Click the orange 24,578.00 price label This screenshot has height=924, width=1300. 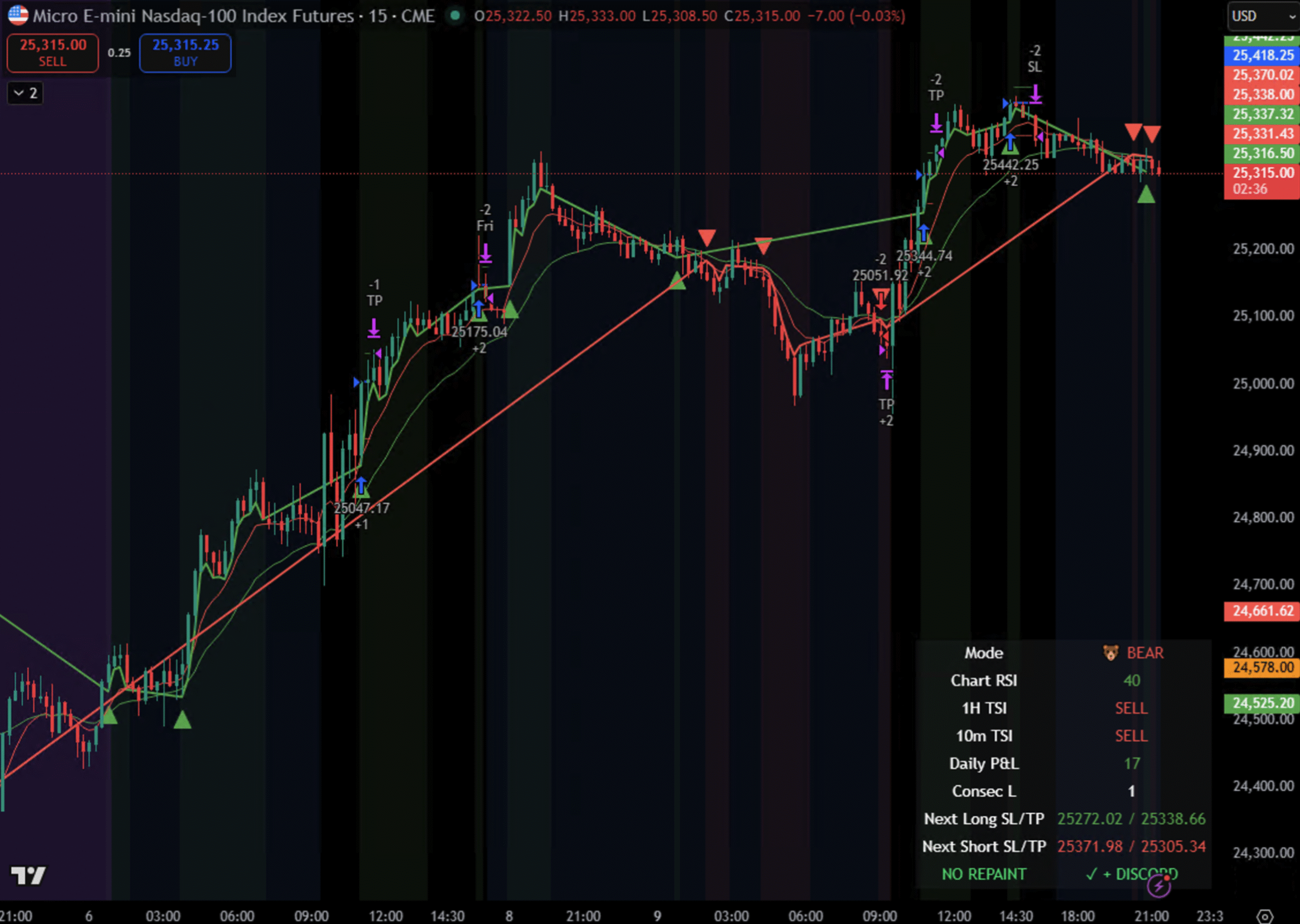click(1262, 668)
